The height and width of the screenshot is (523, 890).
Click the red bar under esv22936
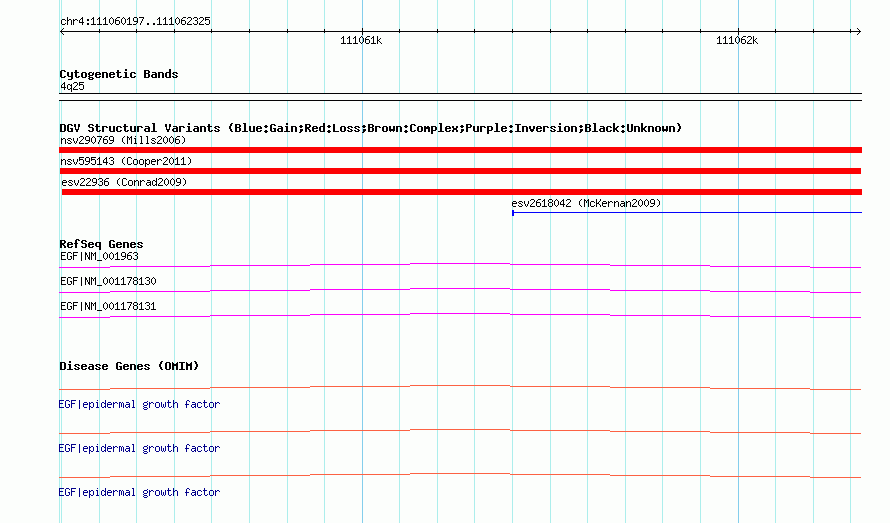pyautogui.click(x=461, y=192)
